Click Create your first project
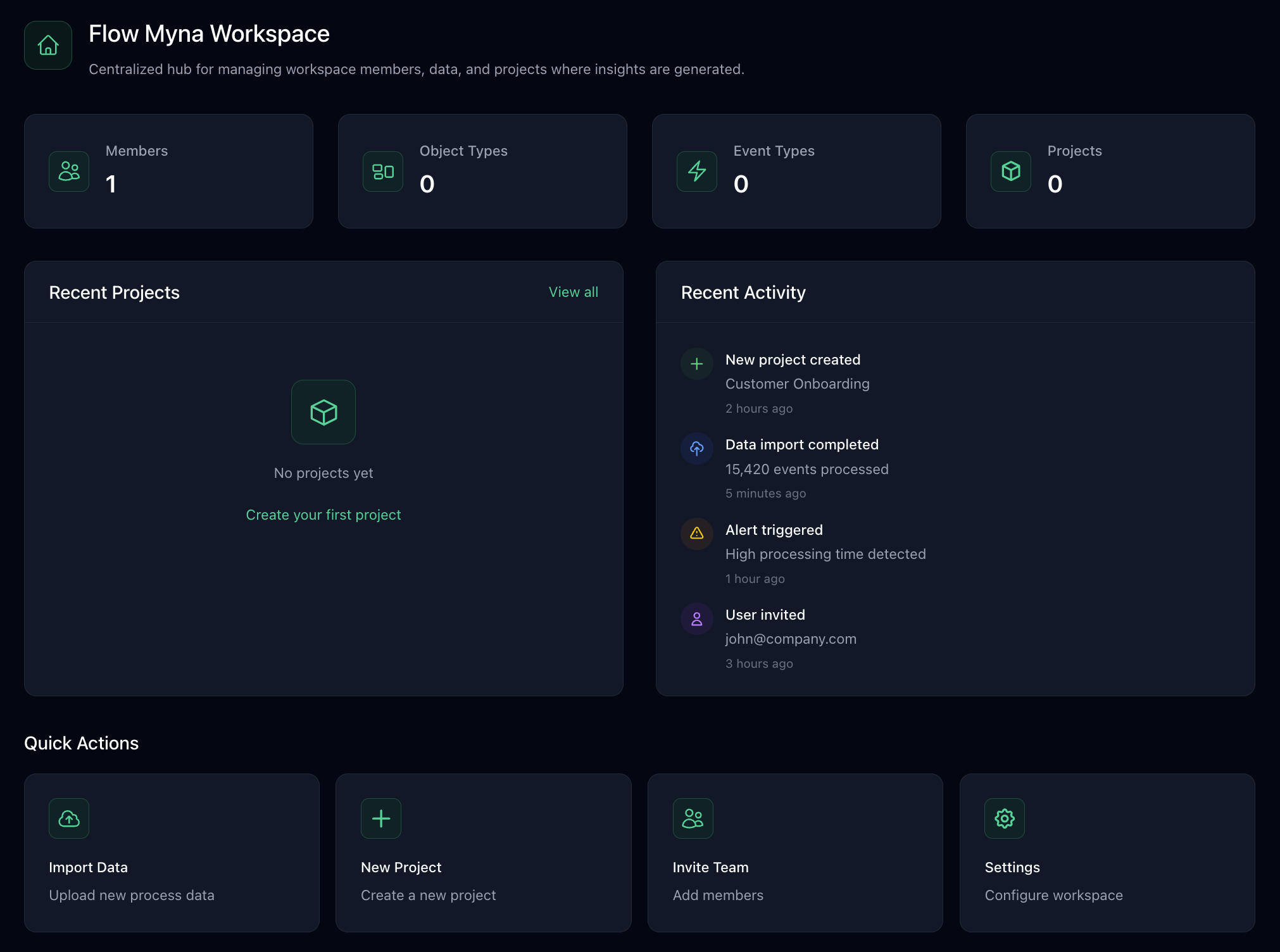The width and height of the screenshot is (1280, 952). tap(323, 514)
